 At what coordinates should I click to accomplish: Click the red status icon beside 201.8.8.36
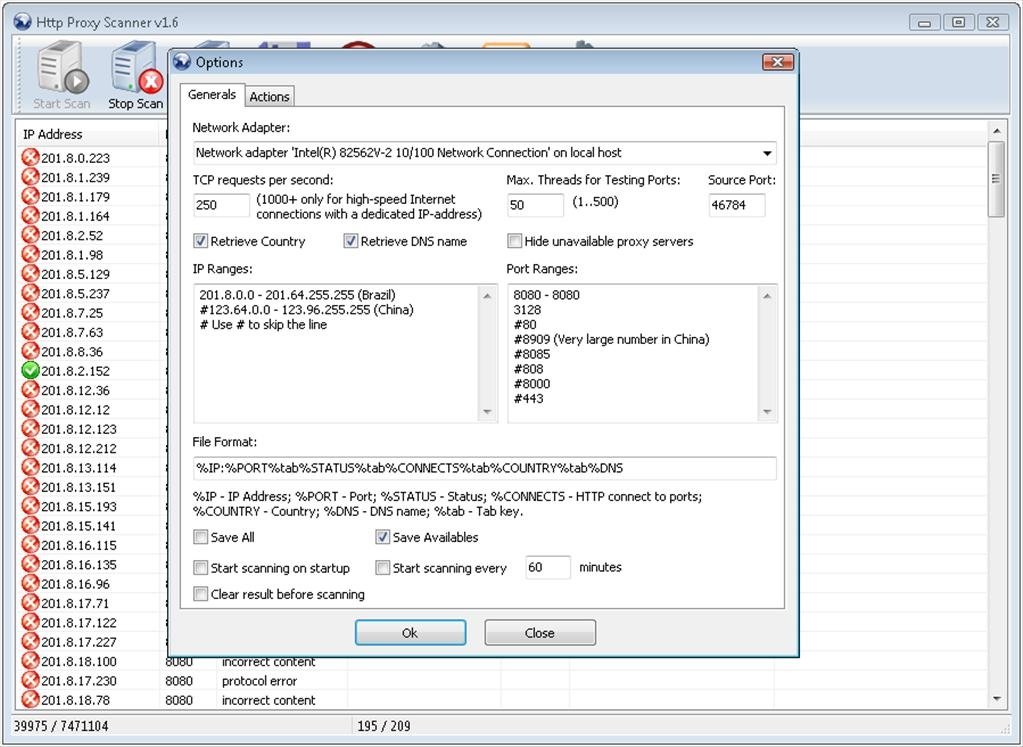(x=30, y=351)
